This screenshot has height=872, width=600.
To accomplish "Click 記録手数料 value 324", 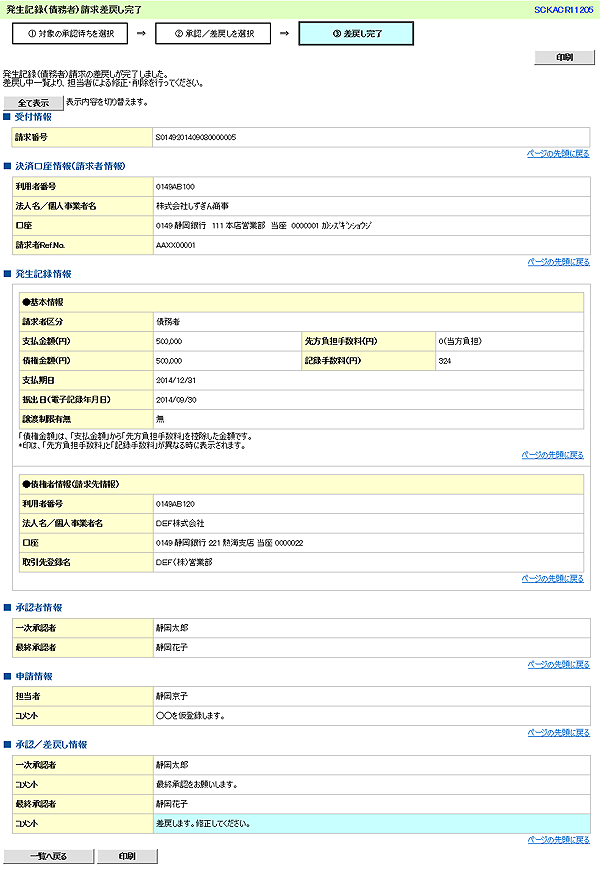I will point(444,361).
